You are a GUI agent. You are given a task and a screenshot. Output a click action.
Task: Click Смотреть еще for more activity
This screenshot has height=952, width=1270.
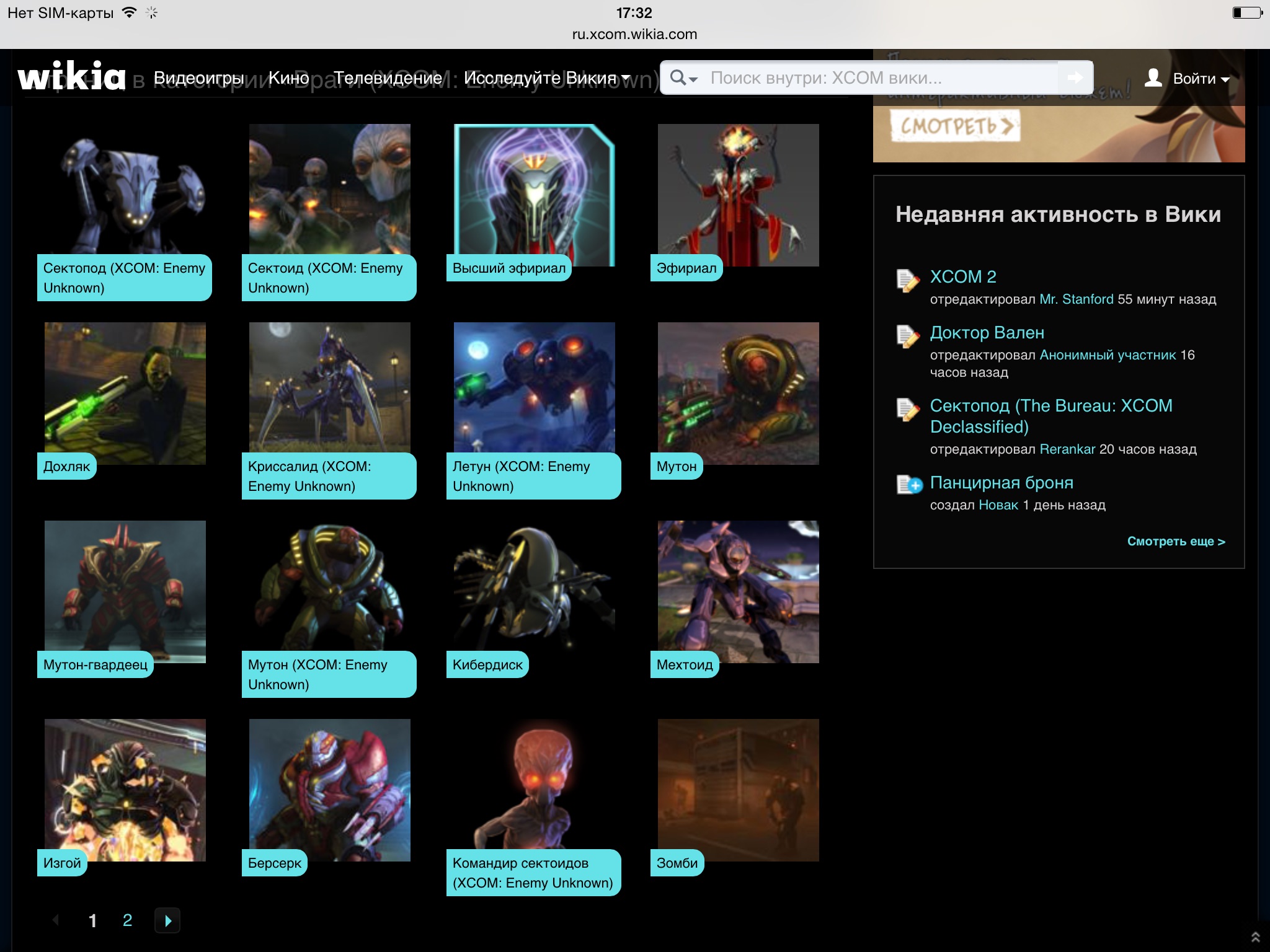(x=1176, y=541)
